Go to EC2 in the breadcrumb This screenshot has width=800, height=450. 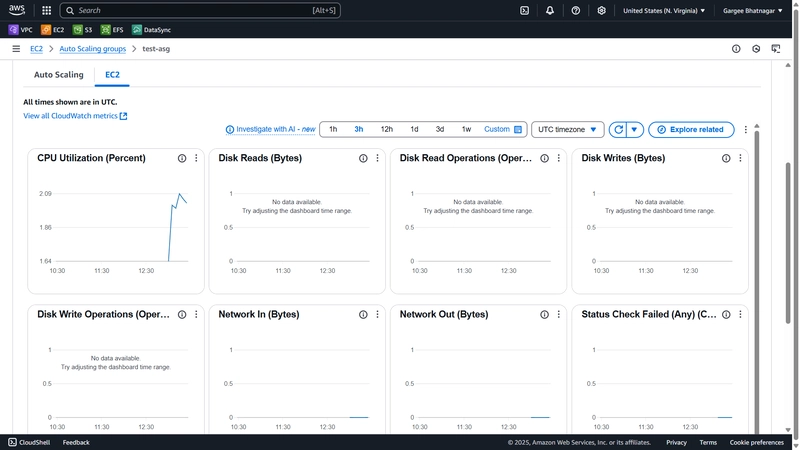[x=36, y=49]
